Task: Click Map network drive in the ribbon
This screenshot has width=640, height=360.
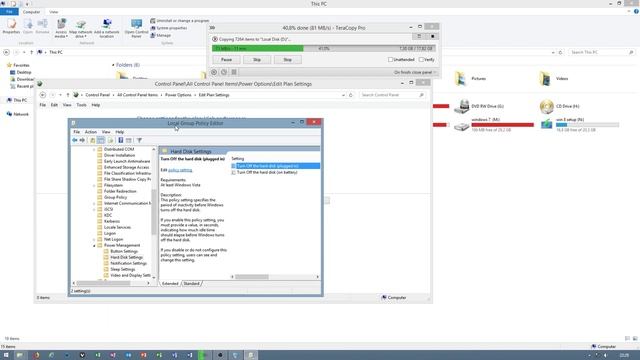Action: (x=81, y=28)
